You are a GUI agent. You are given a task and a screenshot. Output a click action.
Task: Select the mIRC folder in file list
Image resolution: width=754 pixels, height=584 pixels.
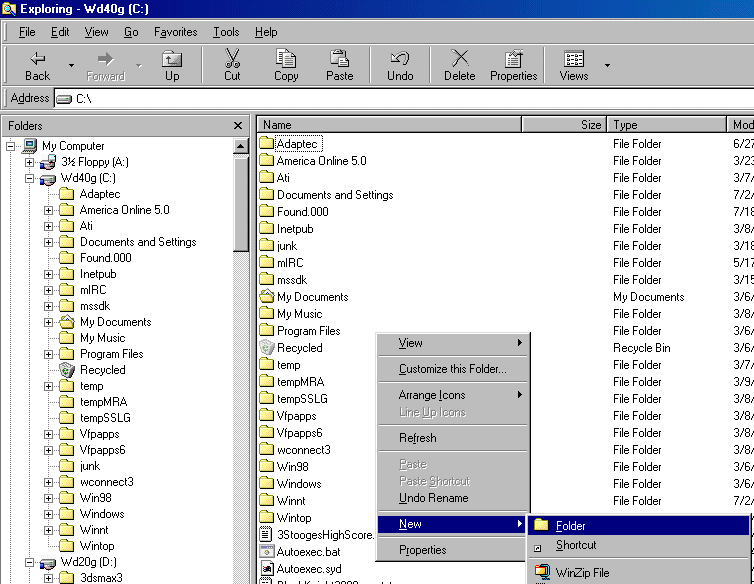tap(281, 263)
